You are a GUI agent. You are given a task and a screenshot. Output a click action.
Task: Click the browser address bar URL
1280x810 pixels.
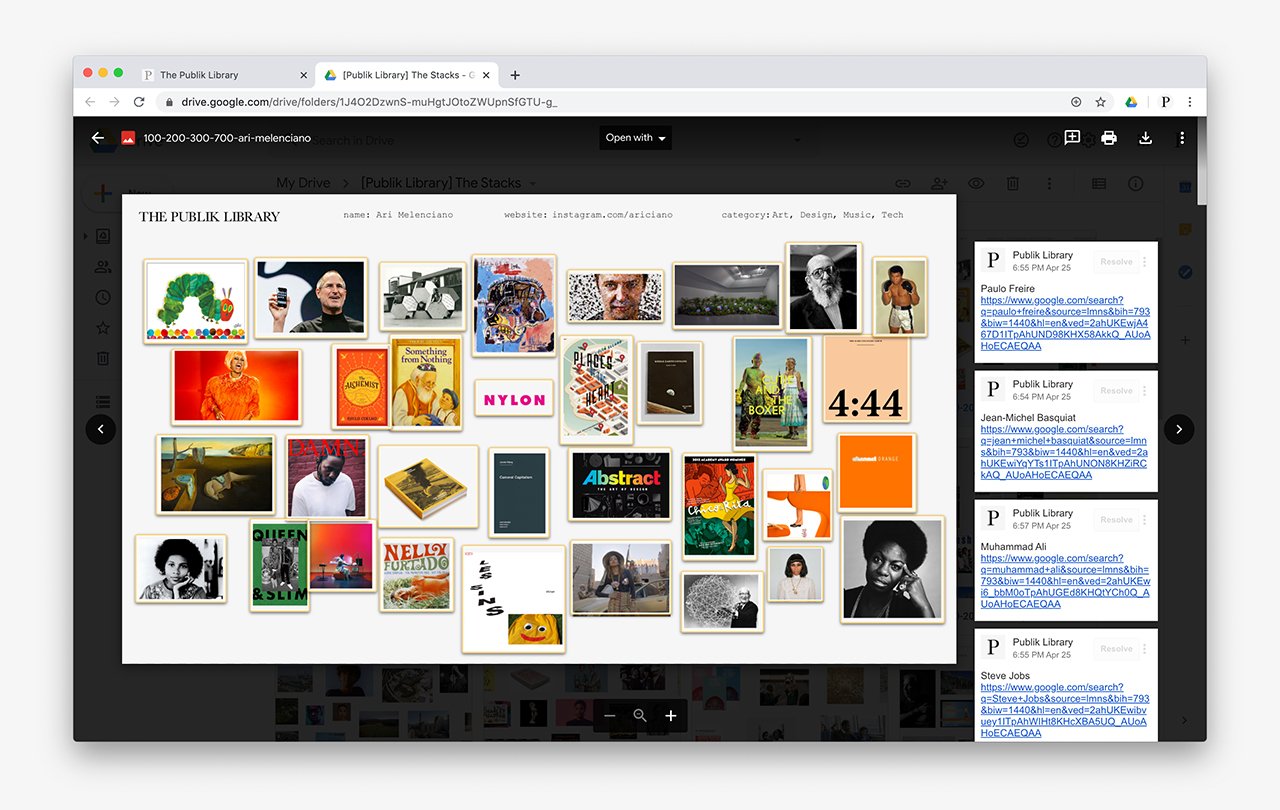tap(370, 102)
